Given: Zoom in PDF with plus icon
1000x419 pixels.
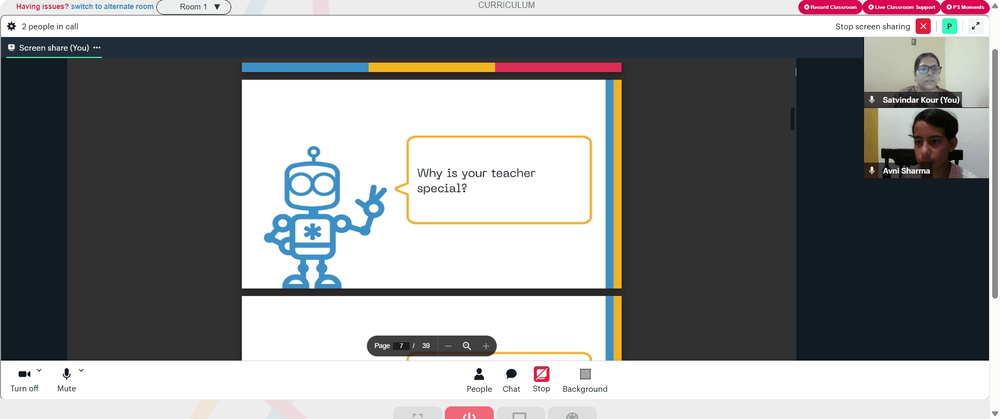Looking at the screenshot, I should pos(486,346).
